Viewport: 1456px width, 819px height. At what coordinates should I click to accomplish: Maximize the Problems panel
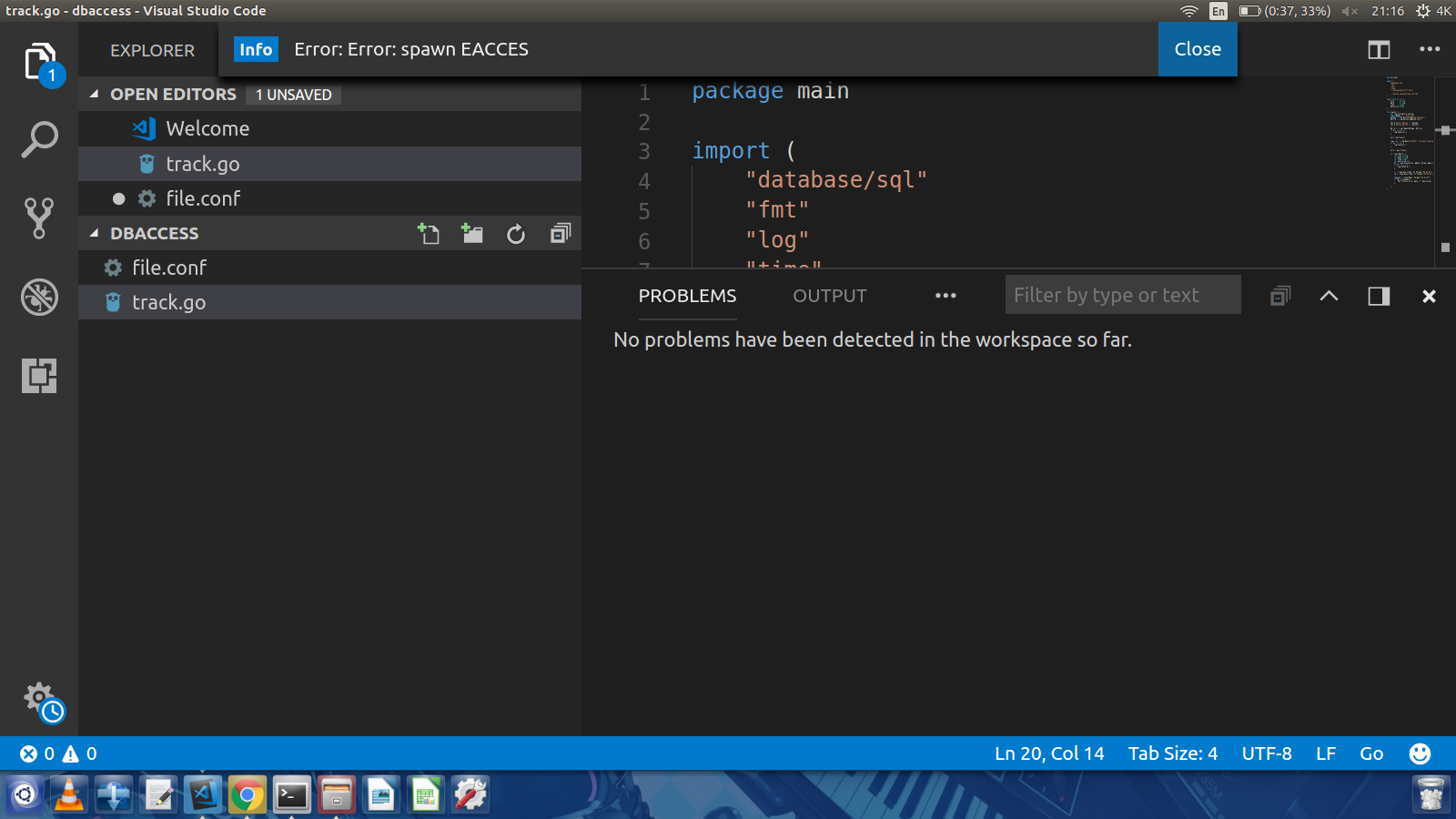point(1329,296)
